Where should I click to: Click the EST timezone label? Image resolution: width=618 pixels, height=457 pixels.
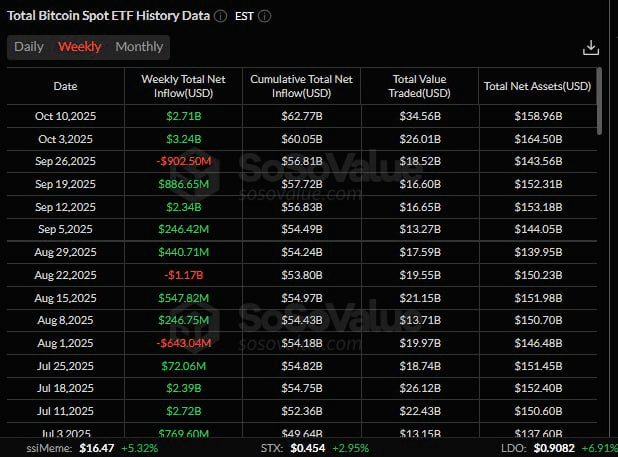point(244,17)
